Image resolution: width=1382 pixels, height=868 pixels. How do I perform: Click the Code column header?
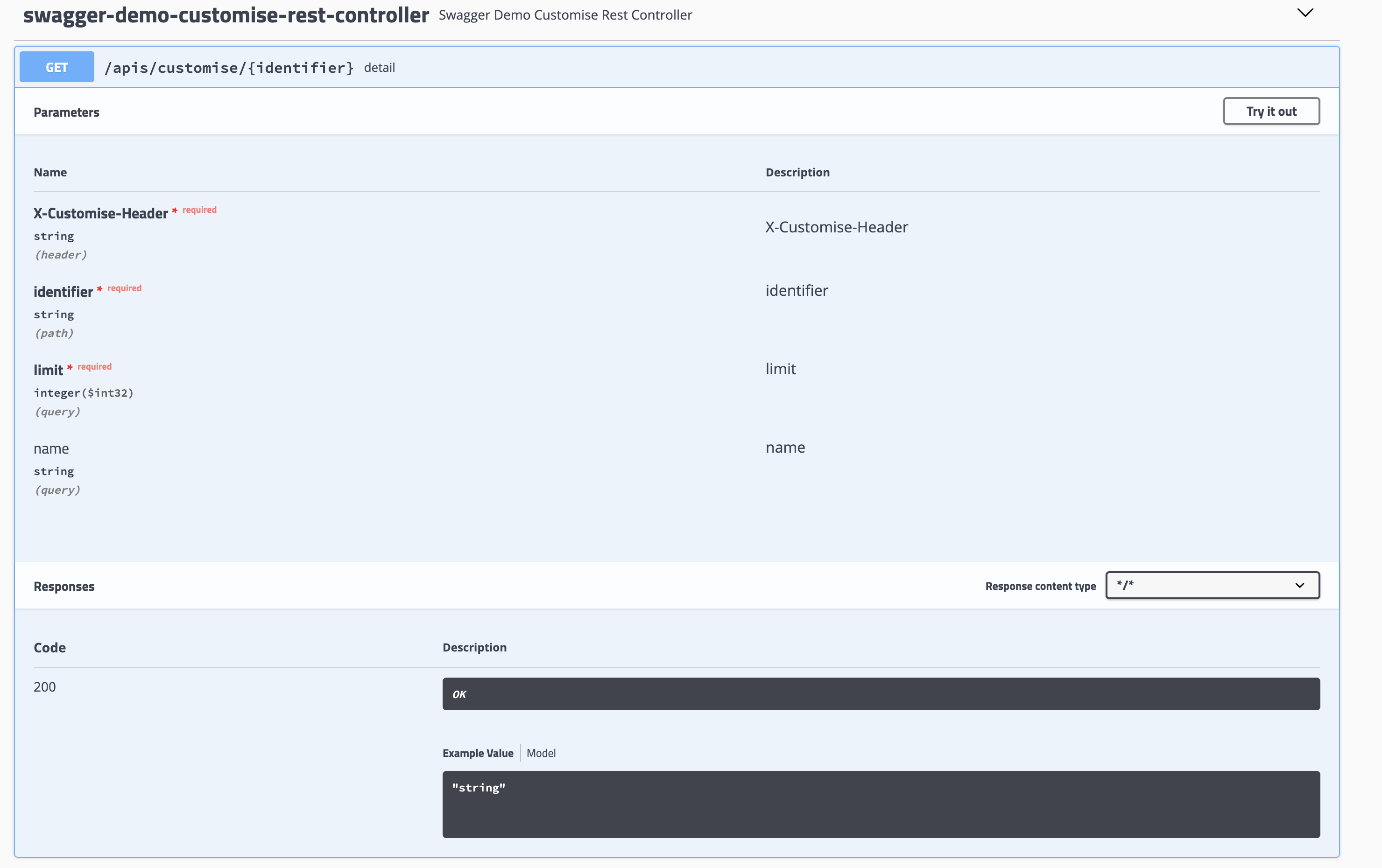[50, 648]
